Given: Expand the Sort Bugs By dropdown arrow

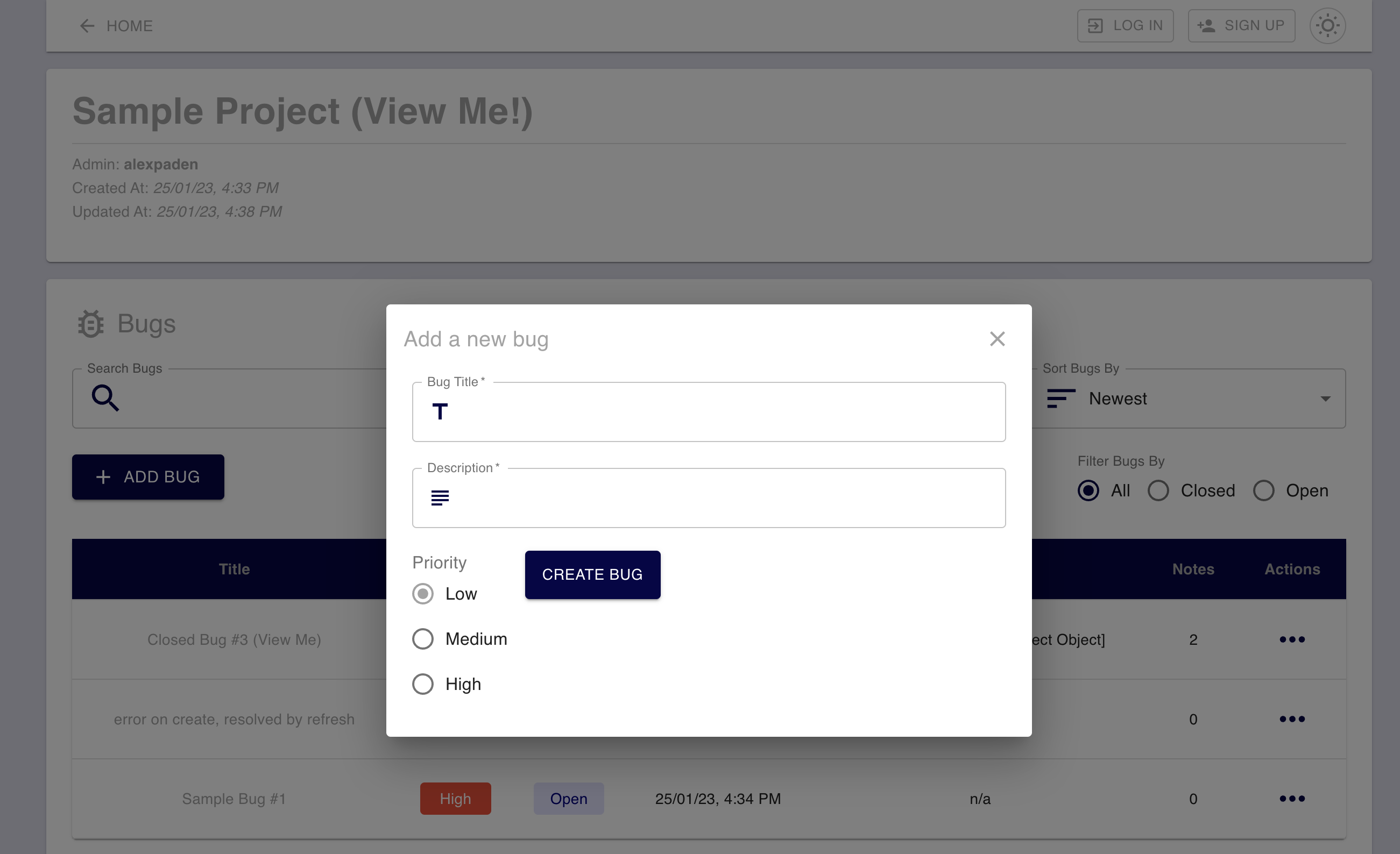Looking at the screenshot, I should pyautogui.click(x=1325, y=398).
